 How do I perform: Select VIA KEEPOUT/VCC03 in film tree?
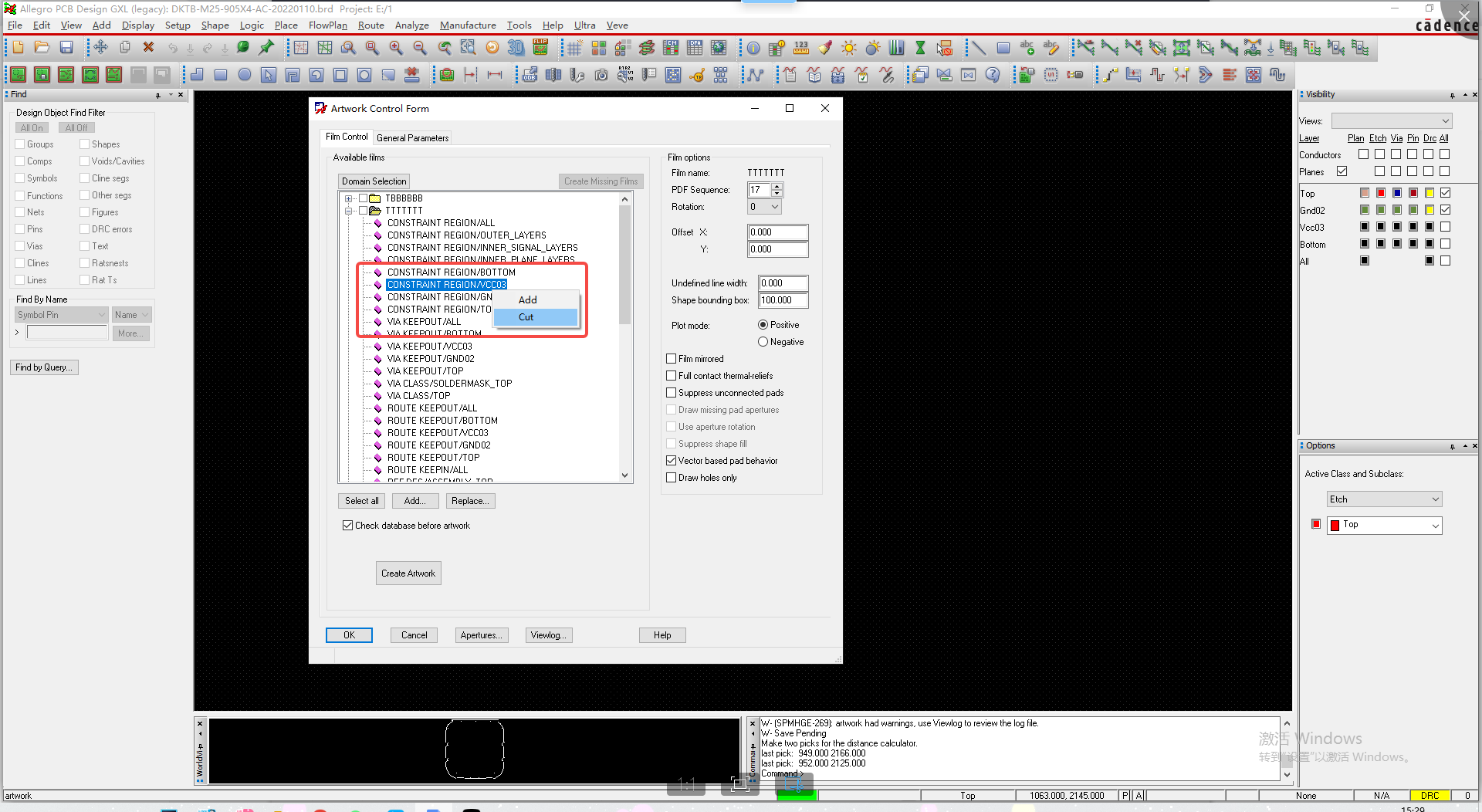pyautogui.click(x=429, y=347)
